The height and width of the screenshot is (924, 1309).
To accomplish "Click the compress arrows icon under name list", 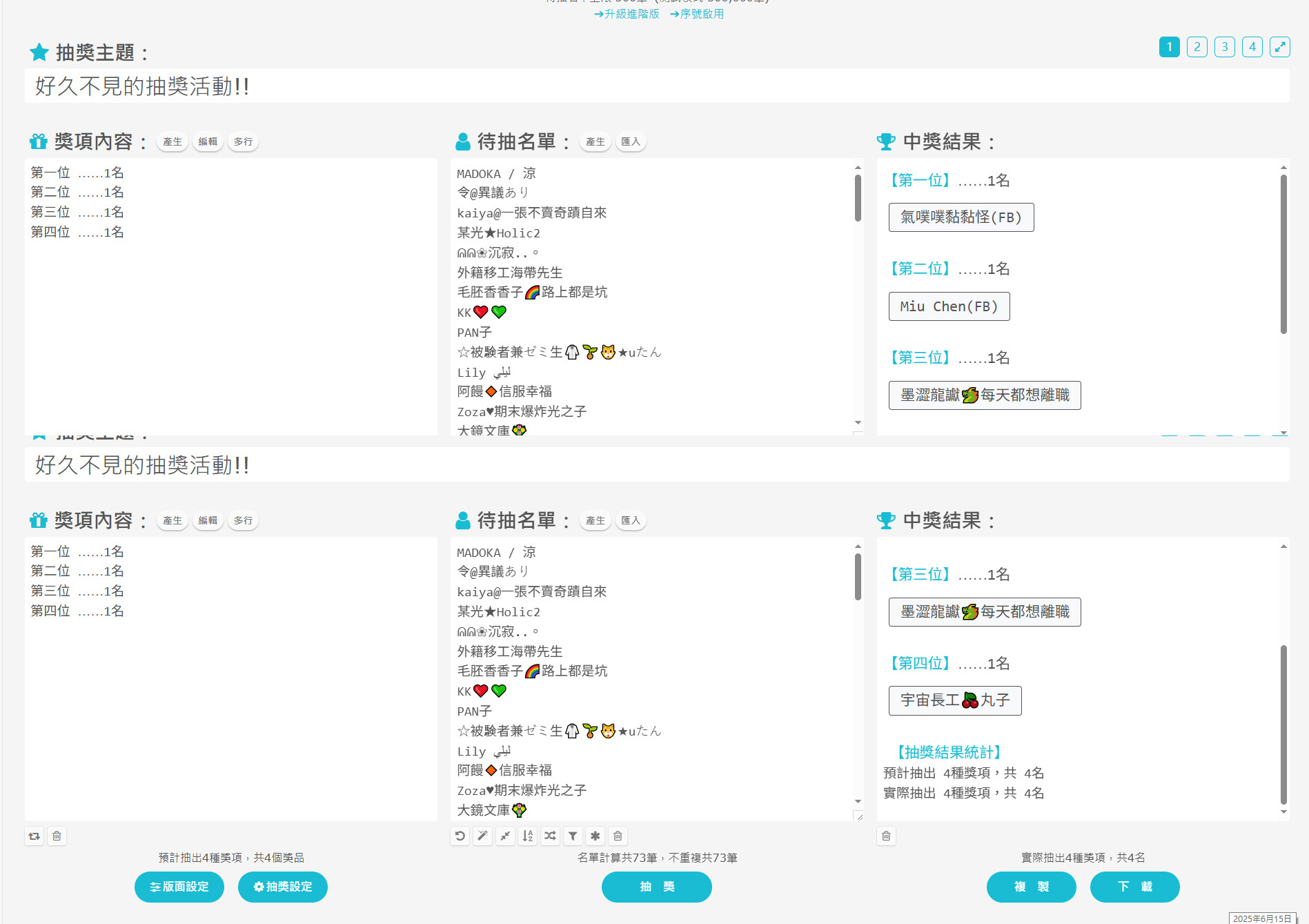I will [x=505, y=836].
